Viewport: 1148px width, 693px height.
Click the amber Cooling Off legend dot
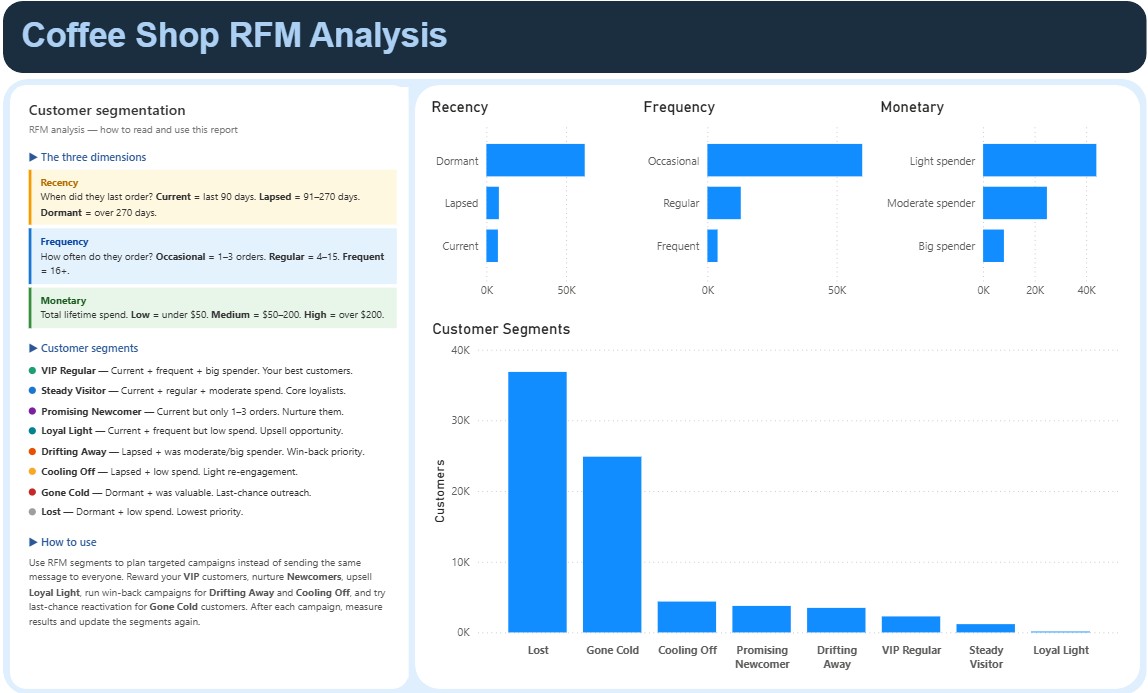(32, 471)
